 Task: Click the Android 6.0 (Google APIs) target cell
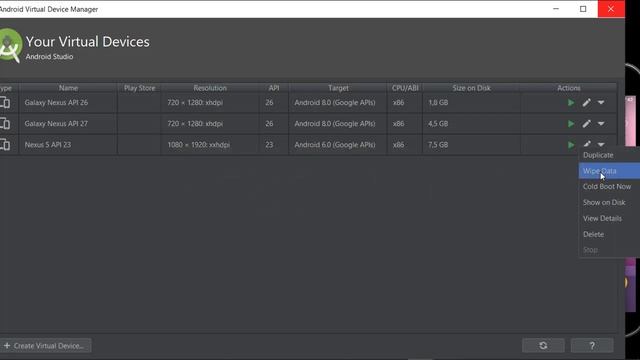coord(338,144)
